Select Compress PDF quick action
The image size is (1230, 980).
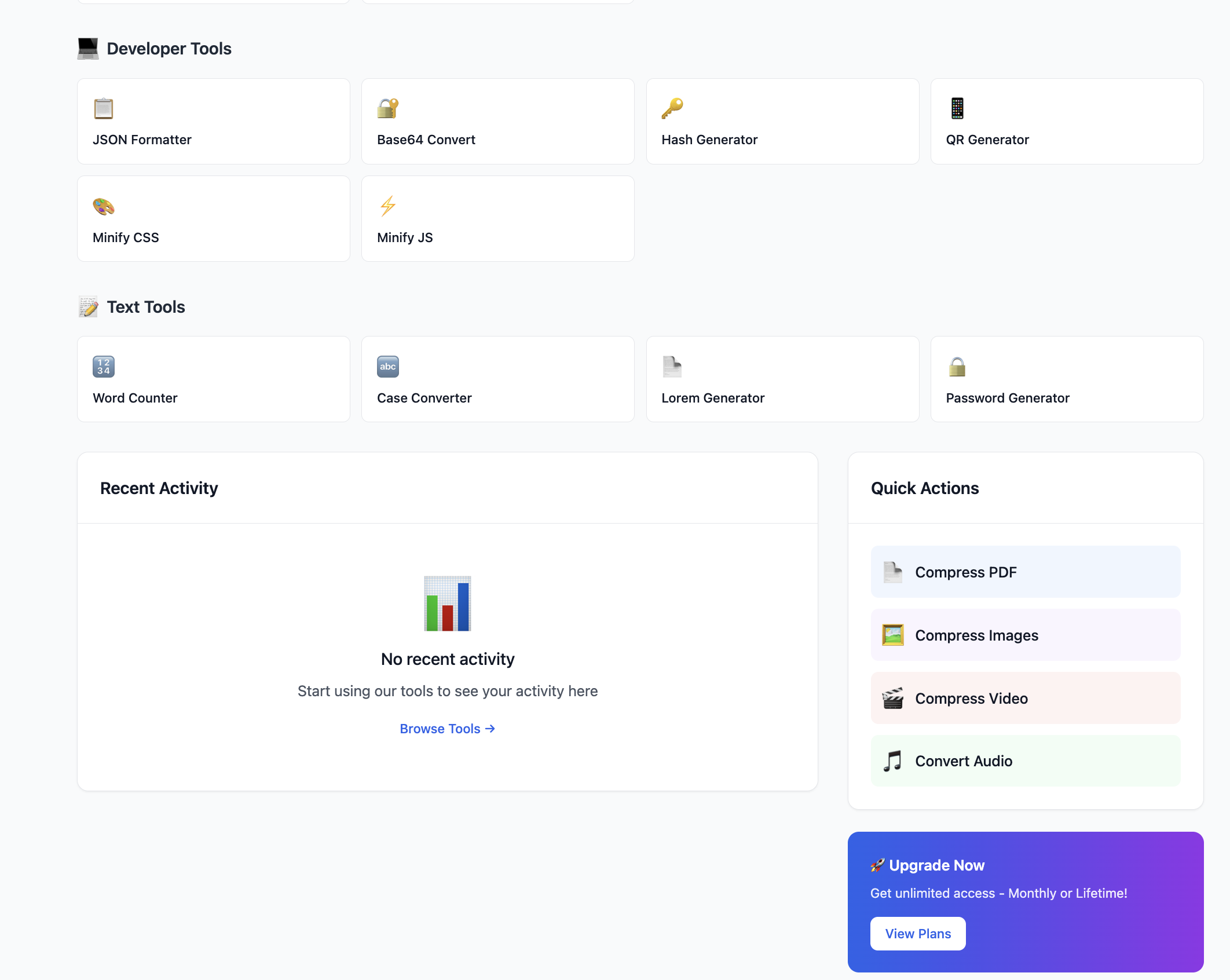click(x=1025, y=572)
